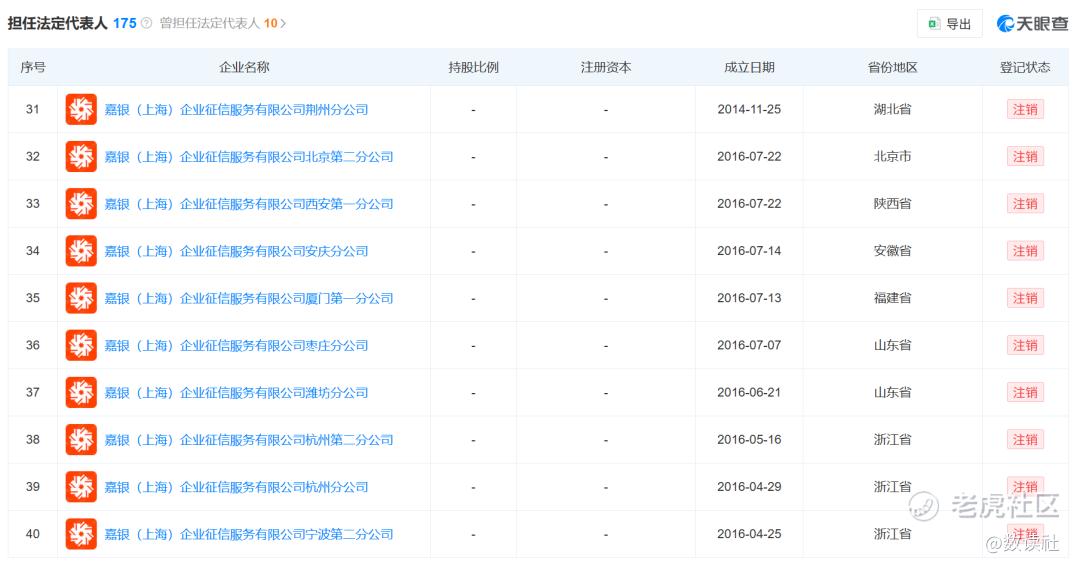Click the date 2016-06-21
The image size is (1080, 568).
point(749,392)
